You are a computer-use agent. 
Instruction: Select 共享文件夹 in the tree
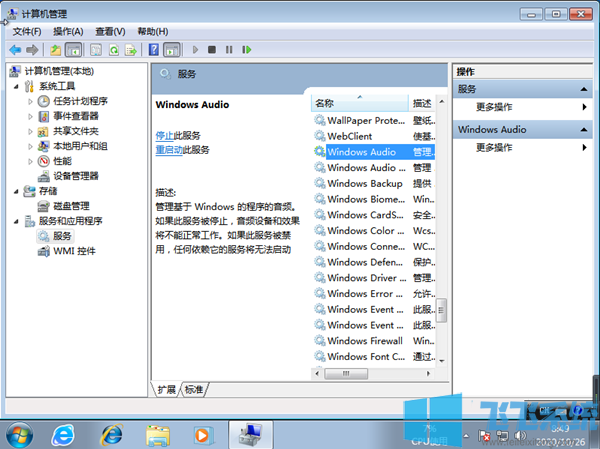76,131
